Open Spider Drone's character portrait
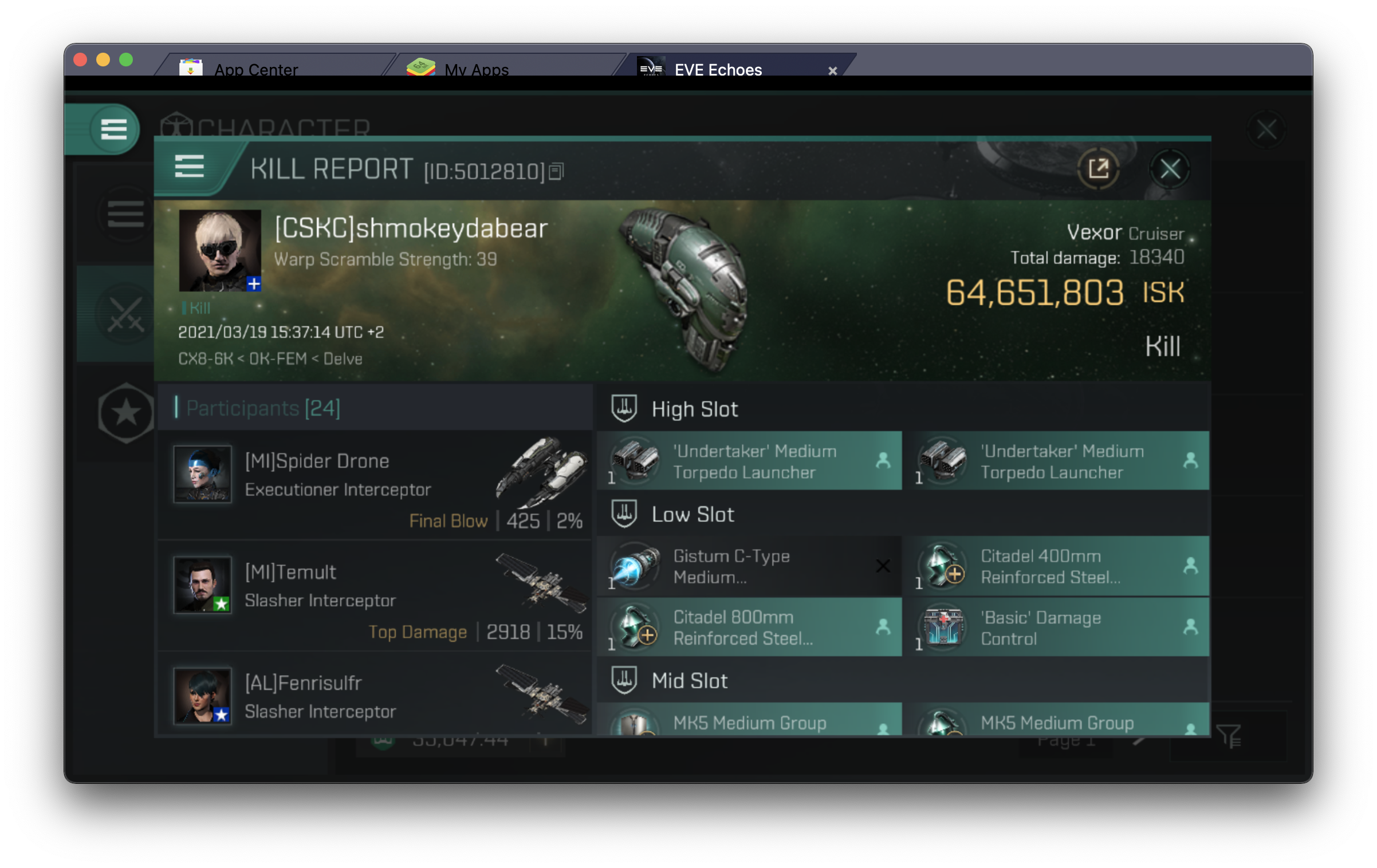Image resolution: width=1377 pixels, height=868 pixels. 203,474
